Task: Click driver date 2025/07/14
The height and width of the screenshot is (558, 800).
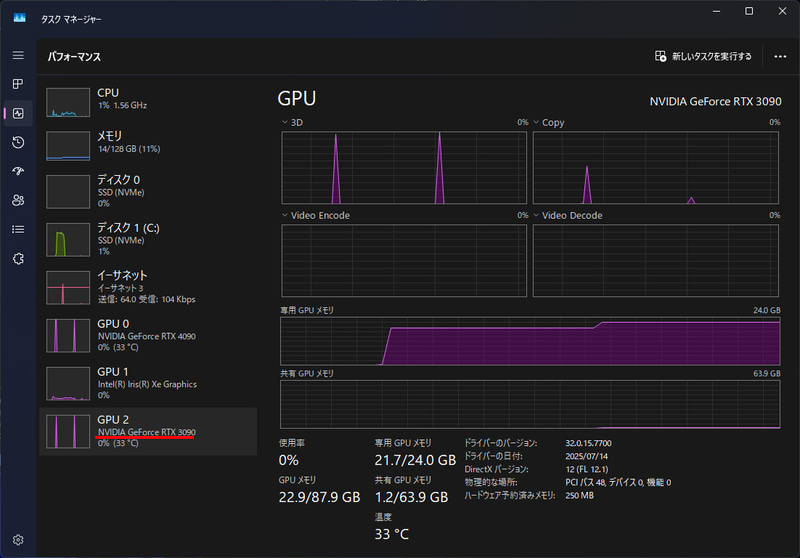Action: [x=586, y=456]
